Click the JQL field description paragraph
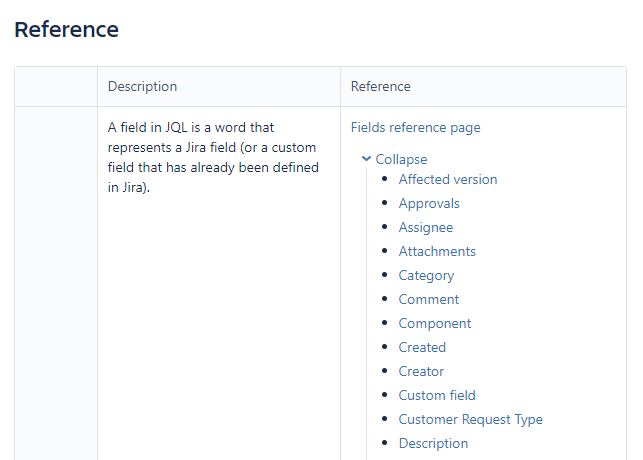Screen dimensions: 643x460 [x=213, y=157]
